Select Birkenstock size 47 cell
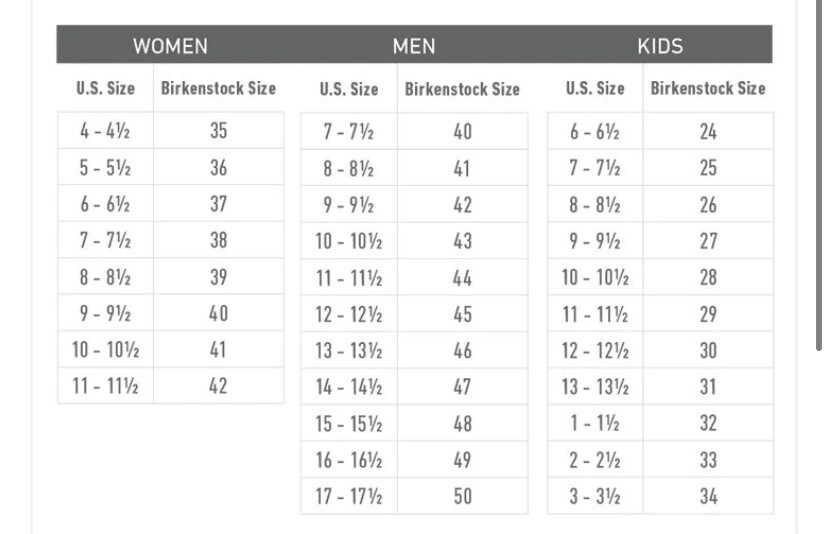The height and width of the screenshot is (534, 828). 462,387
